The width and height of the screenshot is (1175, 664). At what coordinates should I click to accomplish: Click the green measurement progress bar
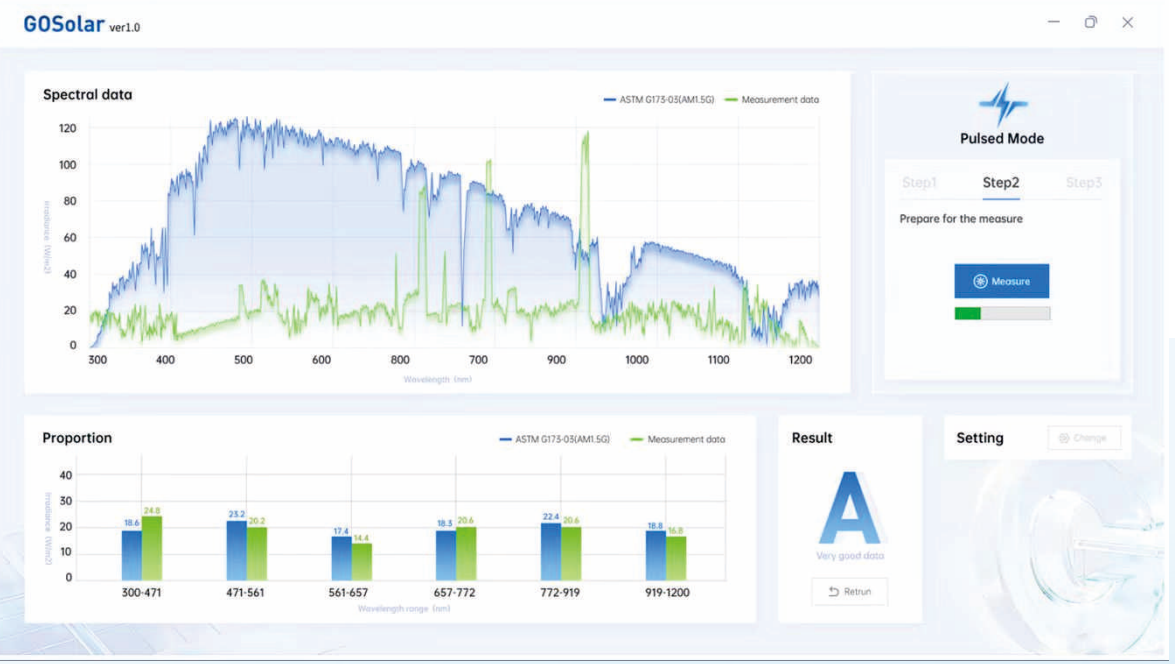(x=1002, y=313)
